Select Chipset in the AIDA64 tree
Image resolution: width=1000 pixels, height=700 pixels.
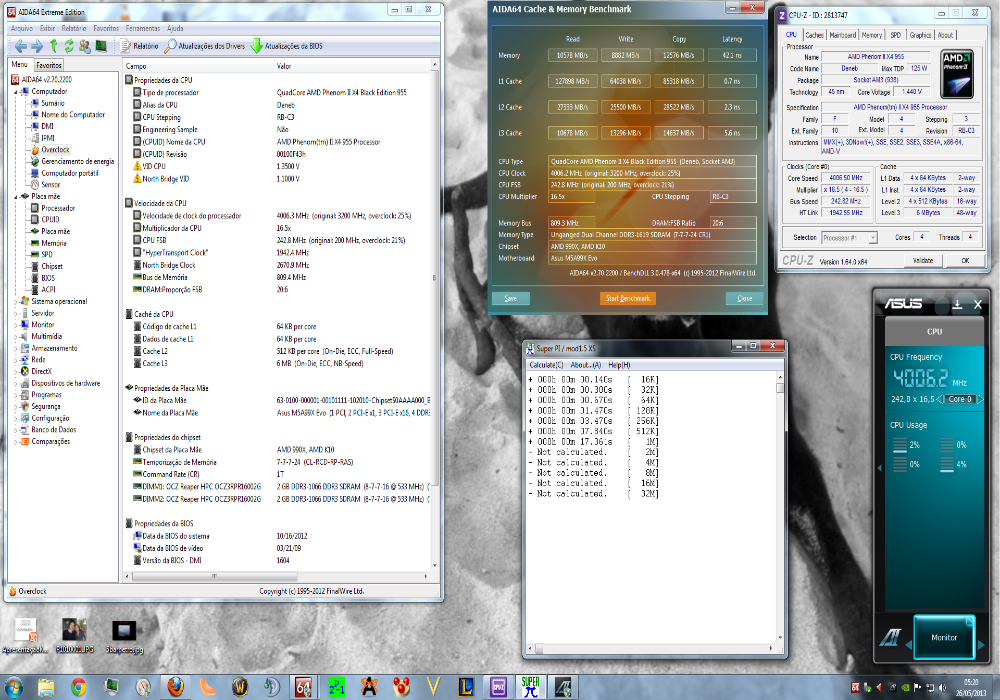coord(52,266)
